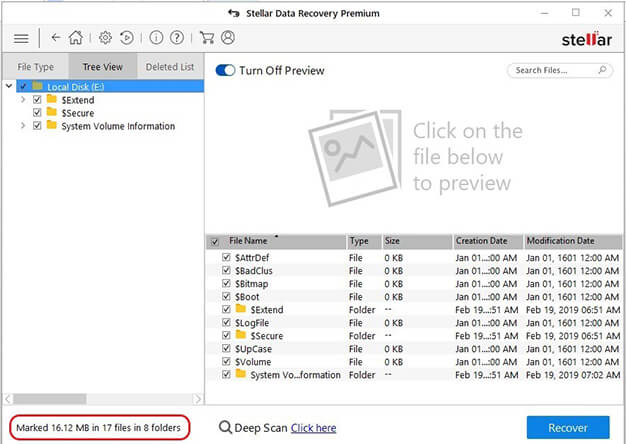Uncheck the $UpCase file checkbox

point(226,348)
